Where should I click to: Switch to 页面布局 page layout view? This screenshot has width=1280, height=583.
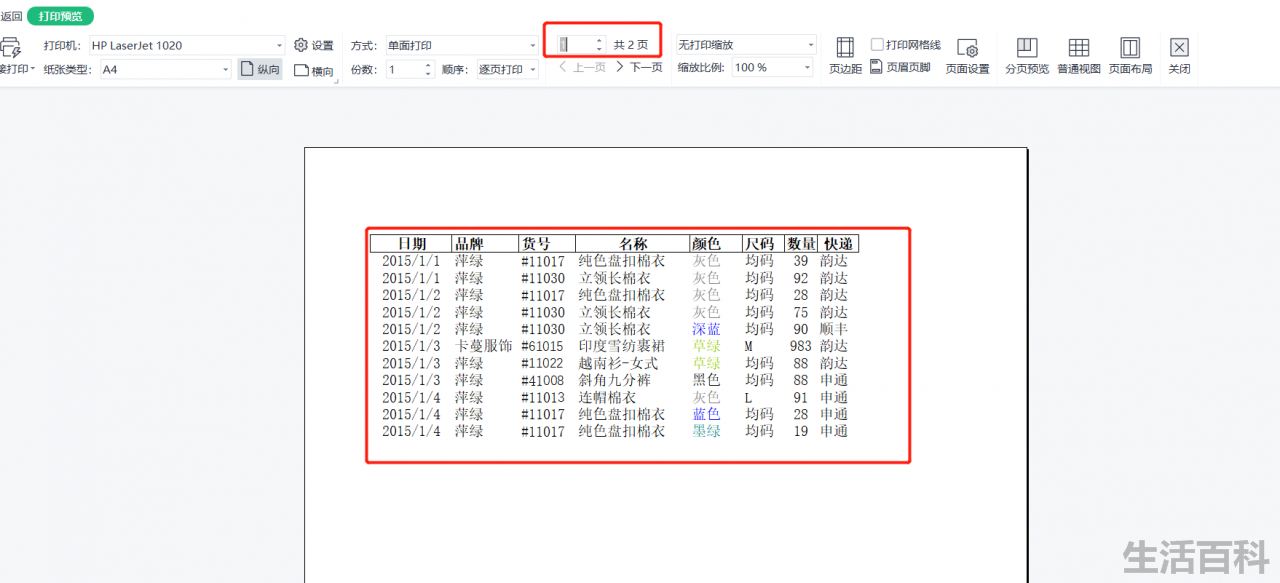pos(1130,56)
